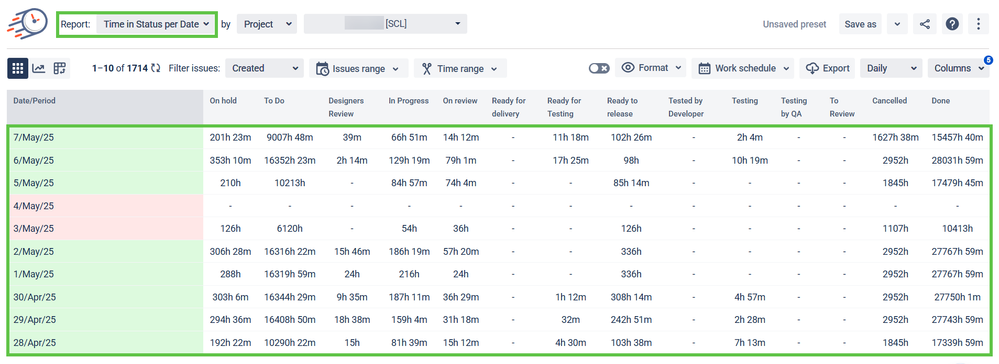Click the 7h 13m Testing value
Viewport: 999px width, 364px height.
tap(750, 342)
